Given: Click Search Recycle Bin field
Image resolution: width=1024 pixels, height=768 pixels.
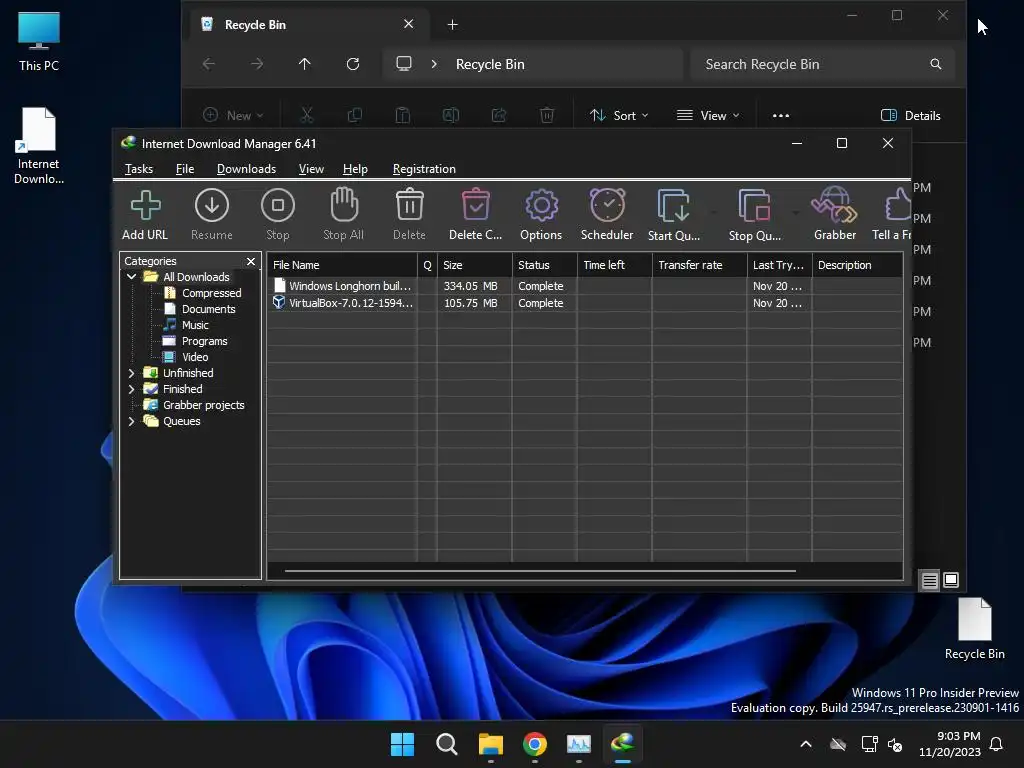Looking at the screenshot, I should 823,64.
